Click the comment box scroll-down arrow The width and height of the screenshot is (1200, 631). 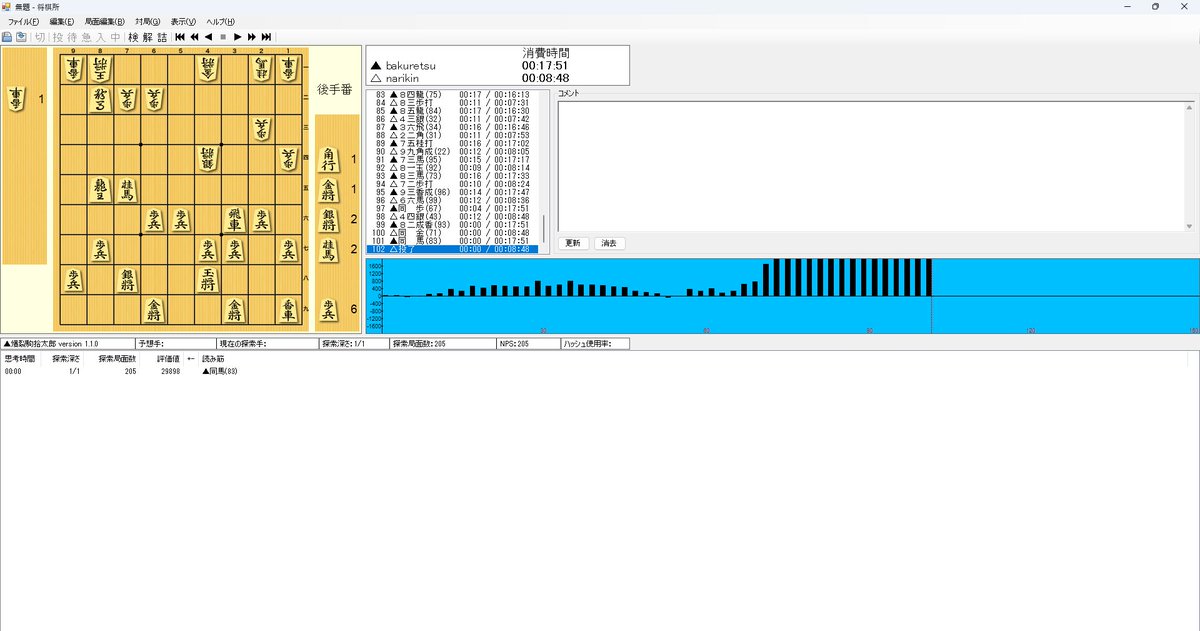[x=1189, y=226]
